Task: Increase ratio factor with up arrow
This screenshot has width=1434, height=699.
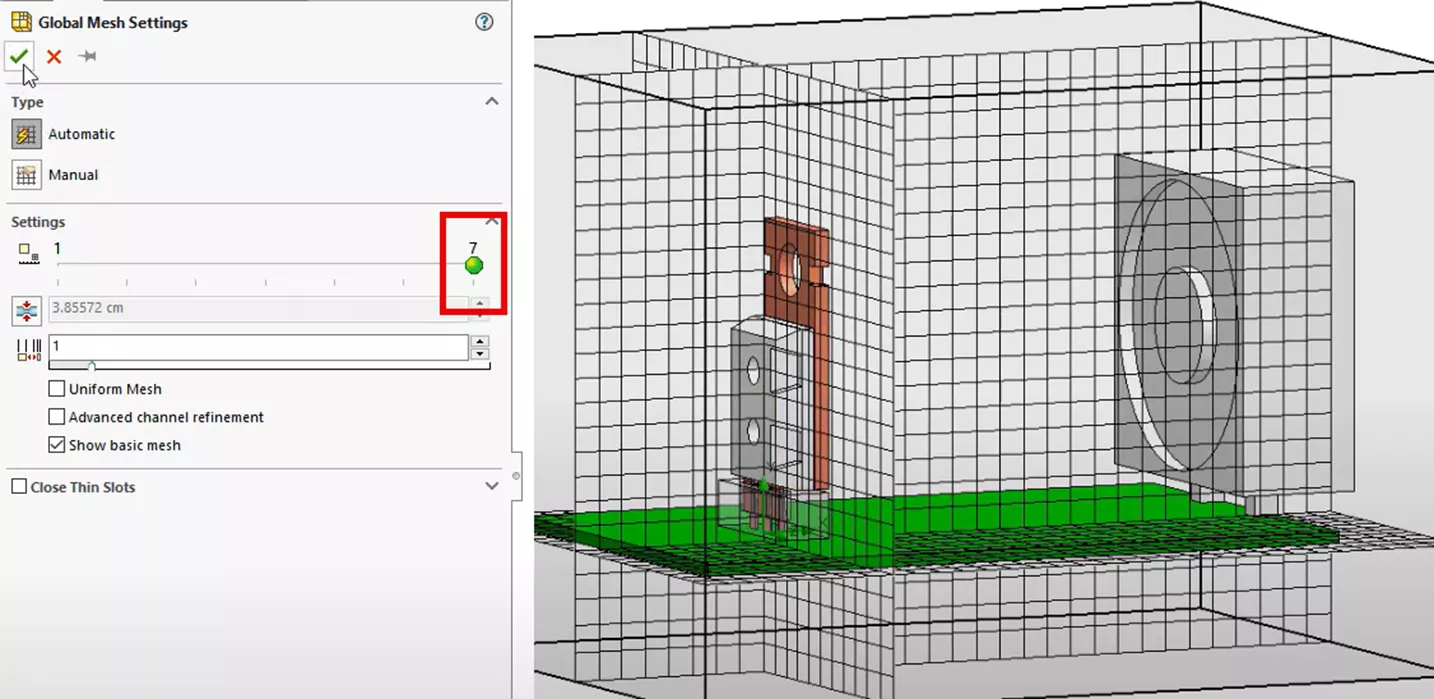Action: (x=480, y=341)
